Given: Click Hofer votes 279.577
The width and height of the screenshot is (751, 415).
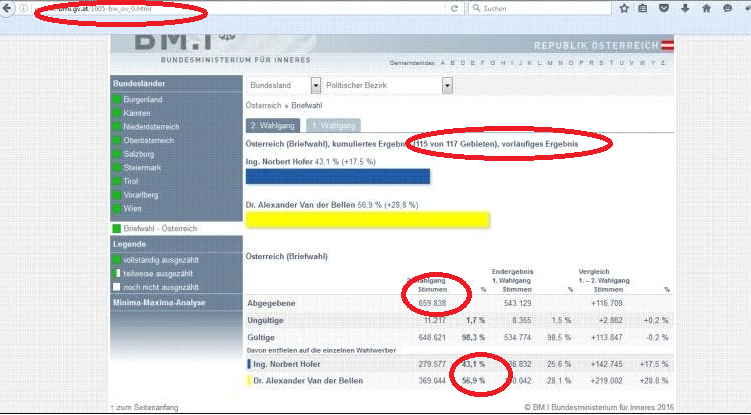Looking at the screenshot, I should [432, 365].
